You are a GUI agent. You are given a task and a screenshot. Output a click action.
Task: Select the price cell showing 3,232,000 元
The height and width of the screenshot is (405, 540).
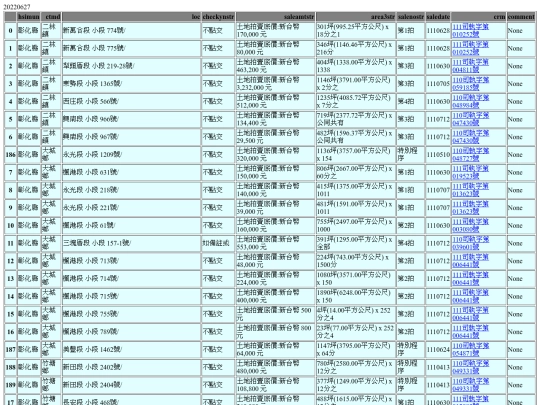pos(276,84)
